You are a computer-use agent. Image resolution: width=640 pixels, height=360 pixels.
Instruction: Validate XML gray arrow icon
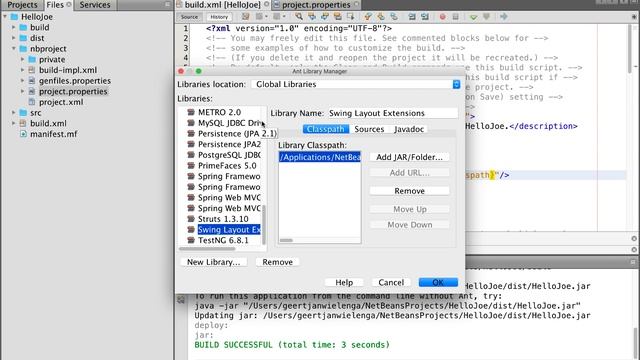(486, 17)
